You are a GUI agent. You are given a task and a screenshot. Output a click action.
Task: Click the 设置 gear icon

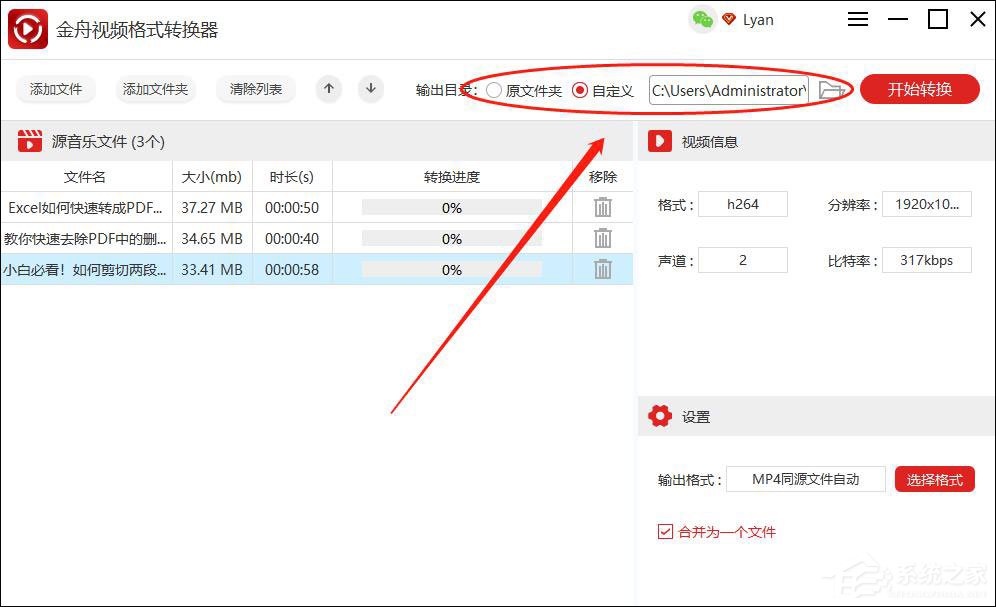pos(660,416)
